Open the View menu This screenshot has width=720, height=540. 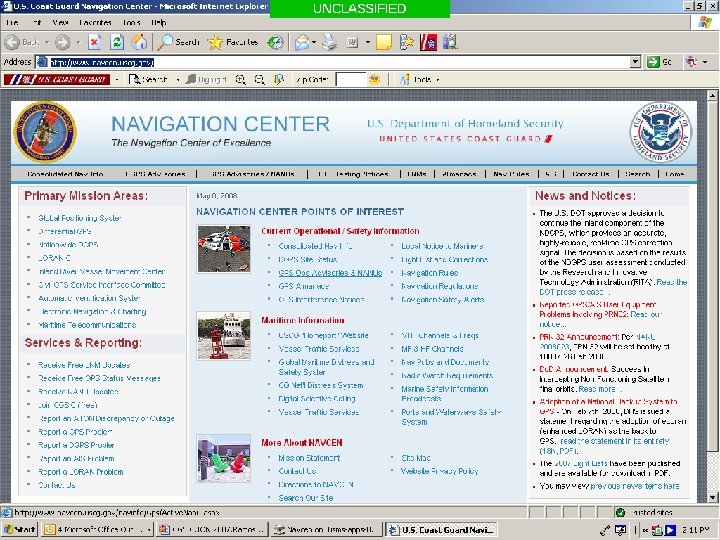pyautogui.click(x=61, y=22)
